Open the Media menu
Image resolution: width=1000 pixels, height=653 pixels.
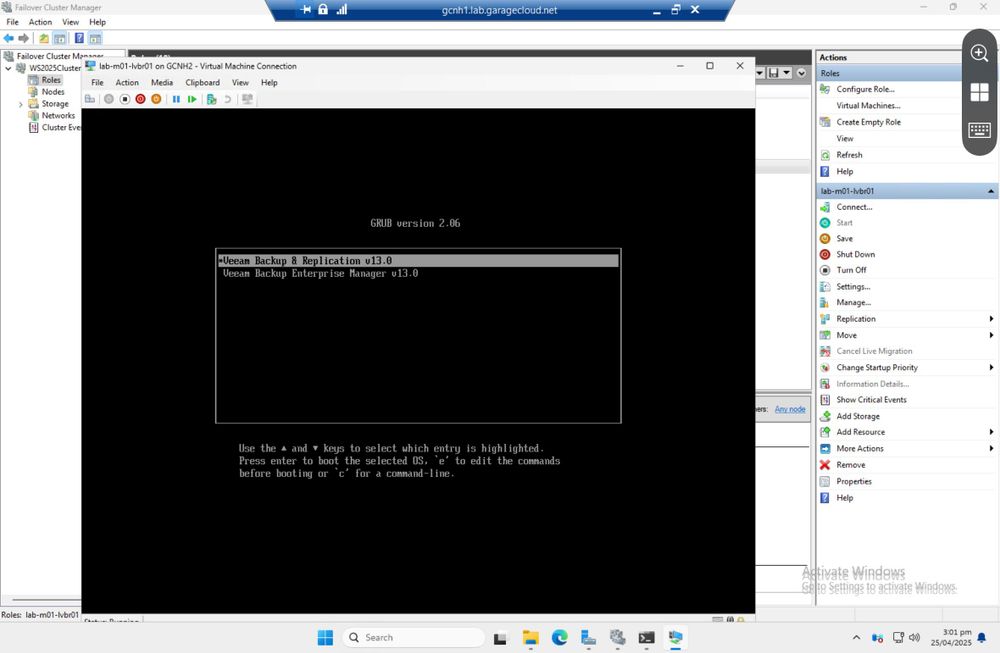pyautogui.click(x=161, y=83)
